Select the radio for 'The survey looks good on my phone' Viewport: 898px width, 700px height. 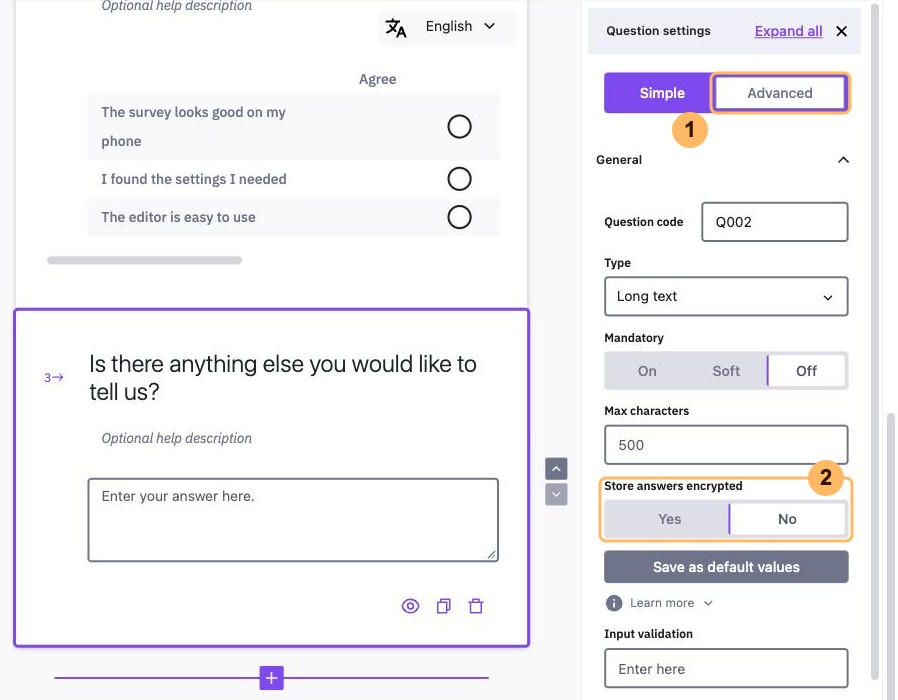point(459,127)
